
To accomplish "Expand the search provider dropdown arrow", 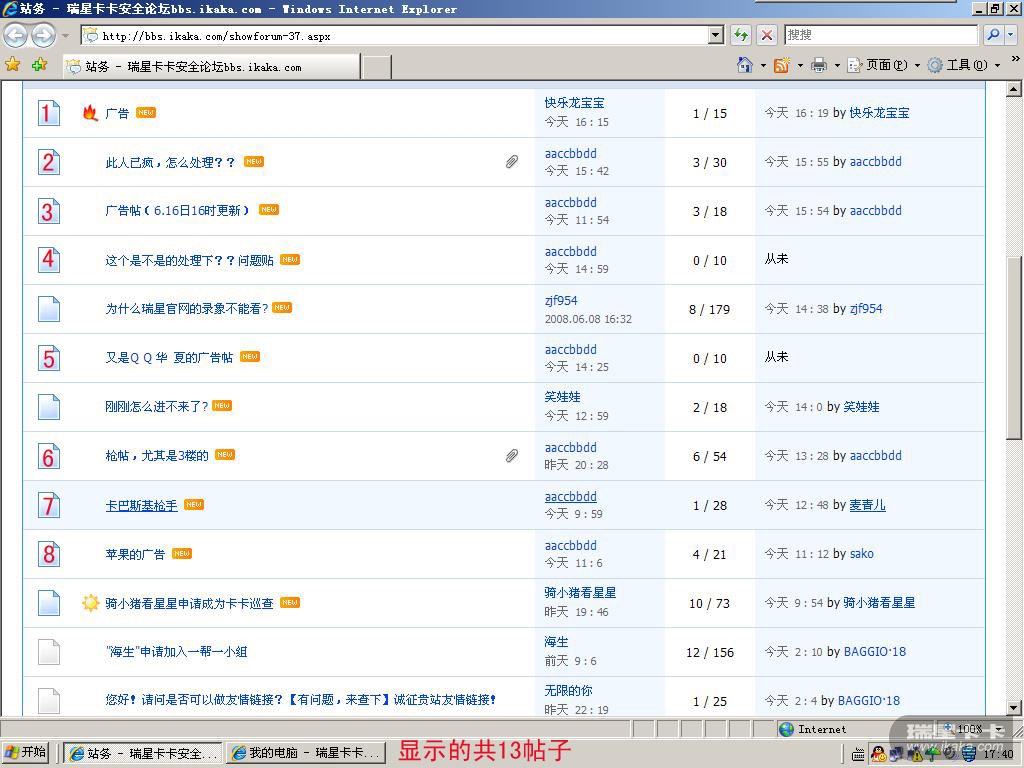I will click(1011, 35).
